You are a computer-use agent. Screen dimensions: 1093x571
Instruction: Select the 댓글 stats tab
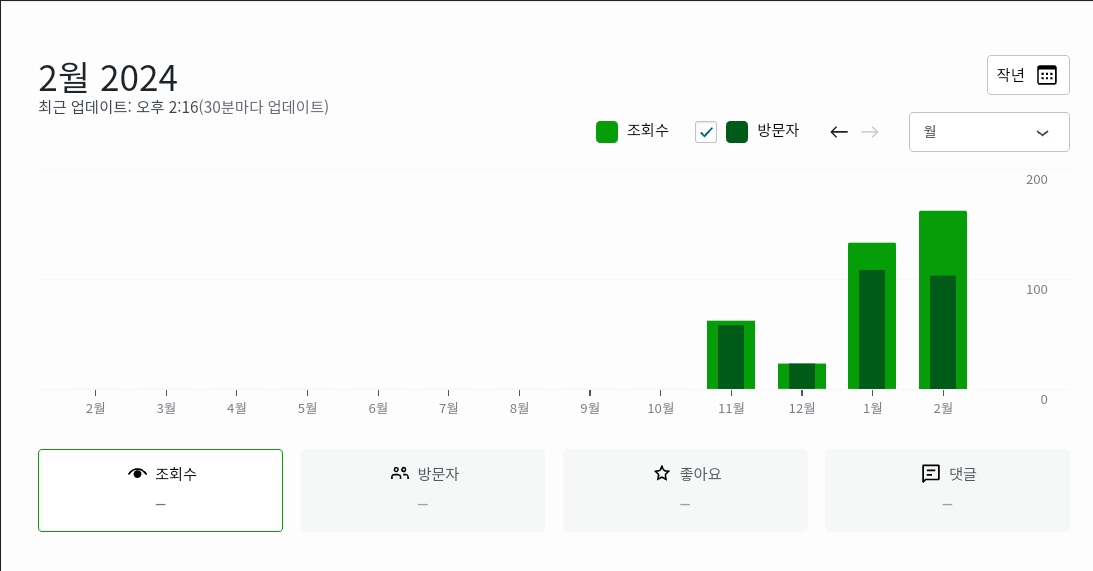point(947,490)
